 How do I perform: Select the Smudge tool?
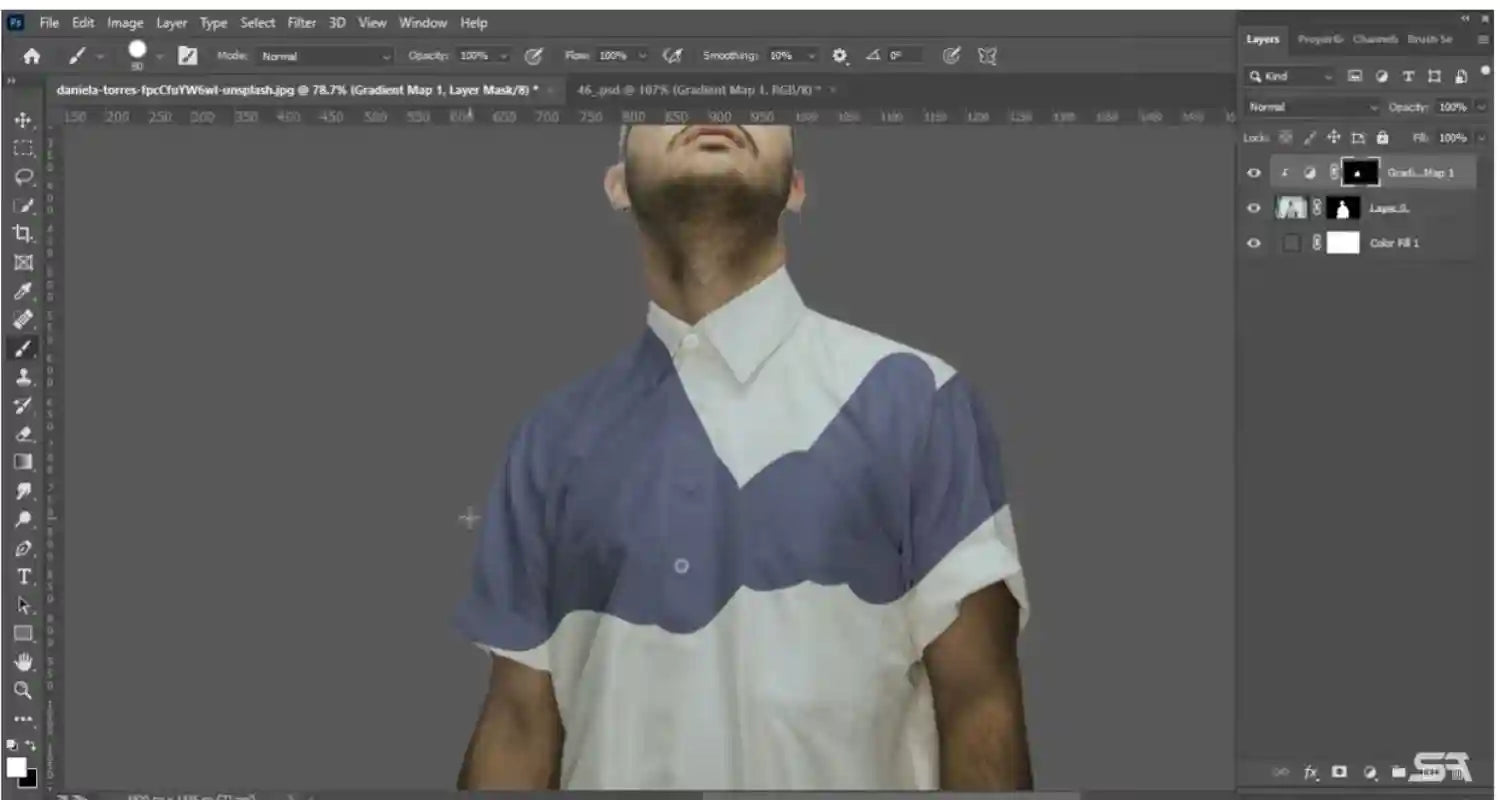tap(23, 491)
